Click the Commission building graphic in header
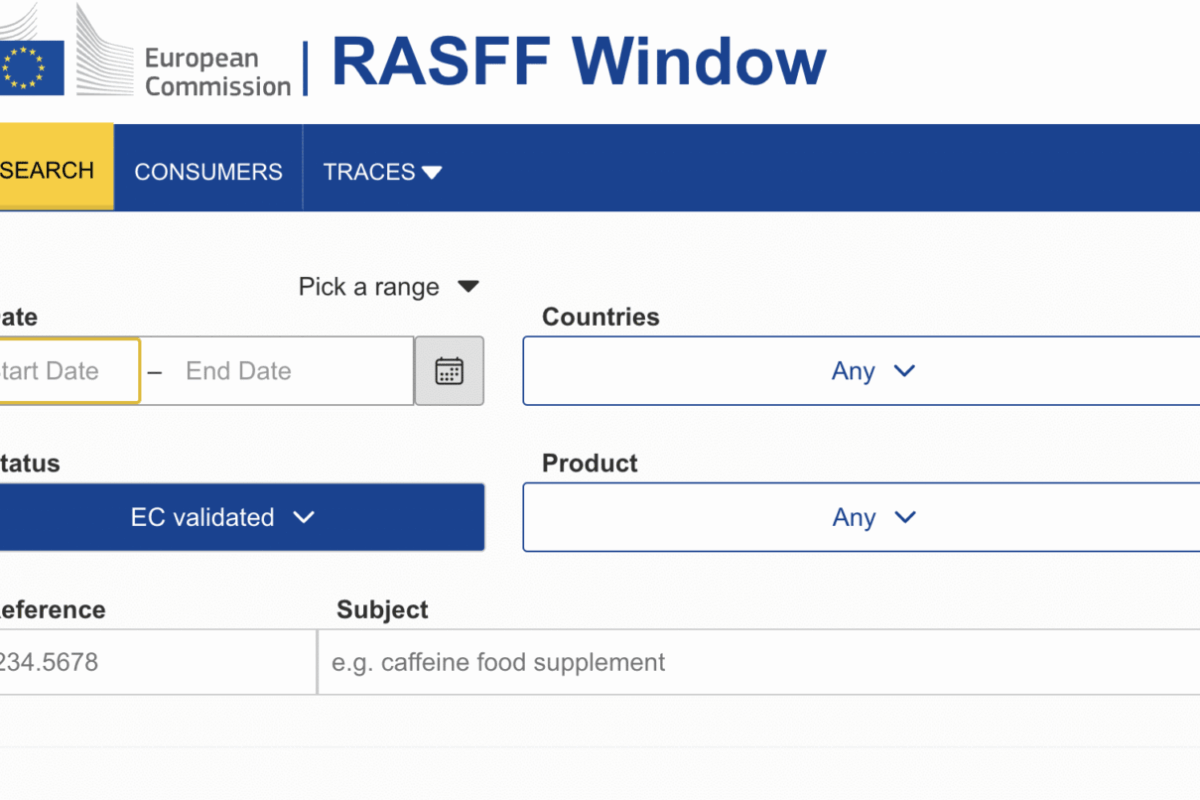The image size is (1200, 800). (x=100, y=50)
